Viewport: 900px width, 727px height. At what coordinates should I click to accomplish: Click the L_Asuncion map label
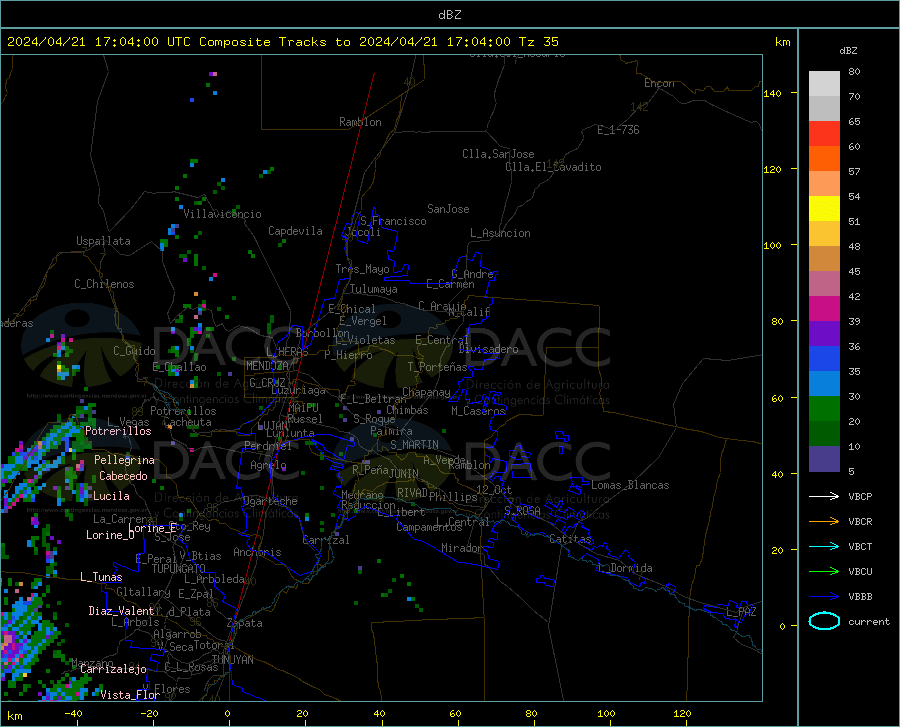click(x=501, y=233)
